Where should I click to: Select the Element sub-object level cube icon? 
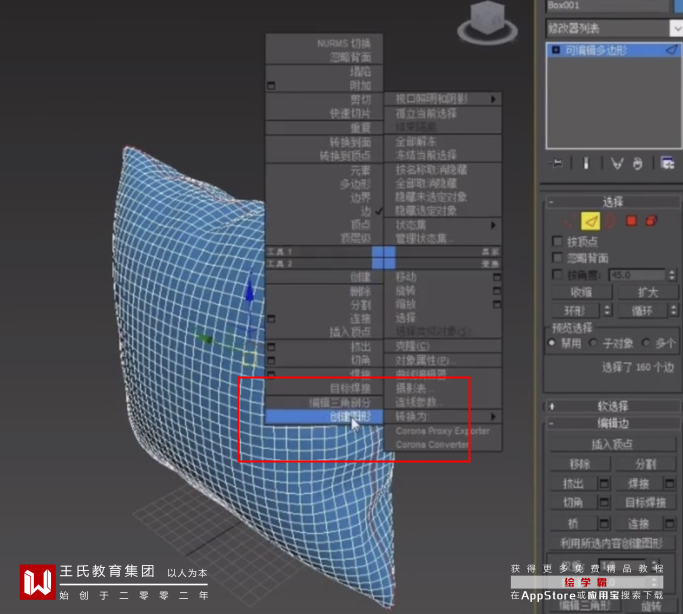[x=651, y=221]
